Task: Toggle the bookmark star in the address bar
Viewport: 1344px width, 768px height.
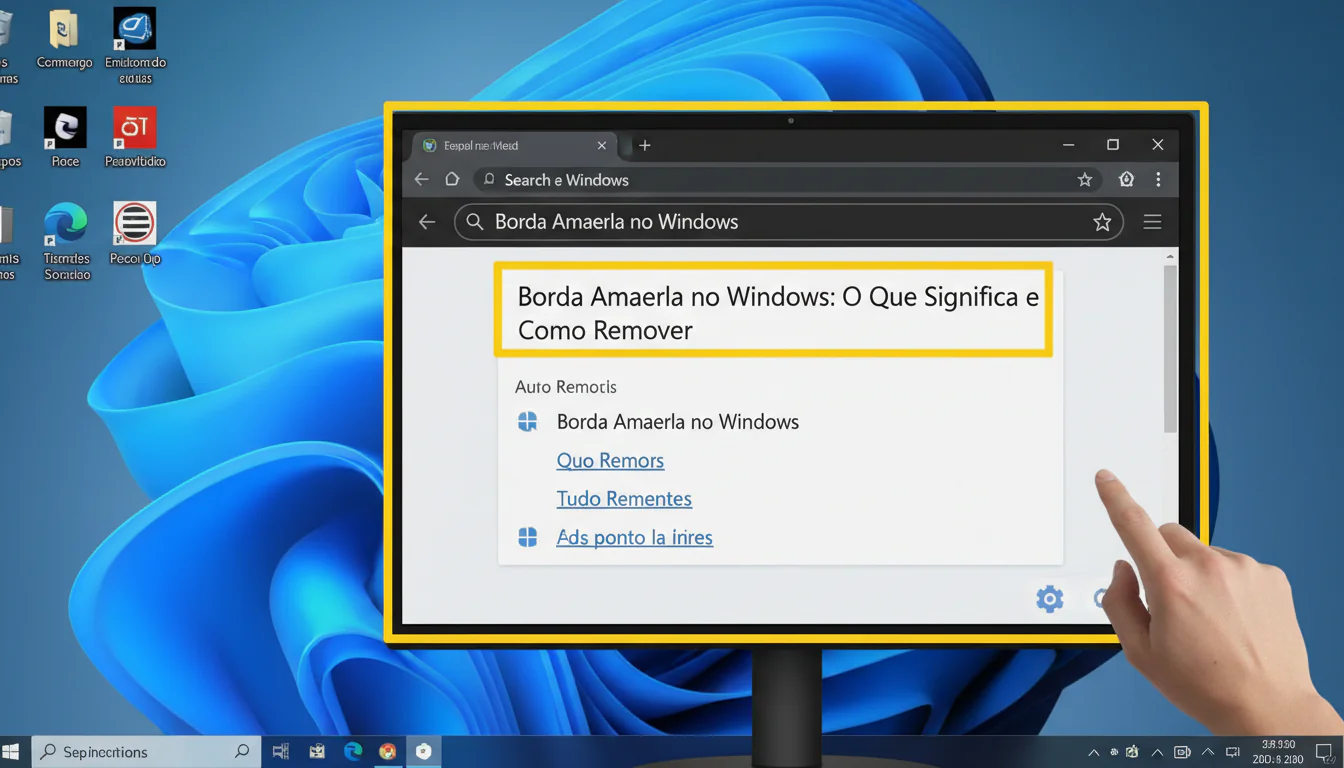Action: coord(1085,179)
